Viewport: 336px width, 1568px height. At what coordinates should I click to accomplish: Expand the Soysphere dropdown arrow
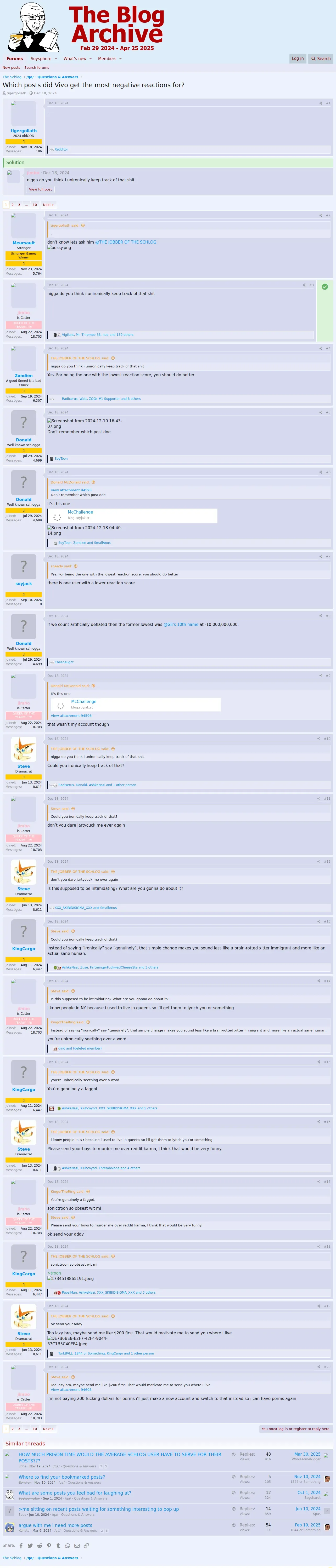pyautogui.click(x=56, y=59)
